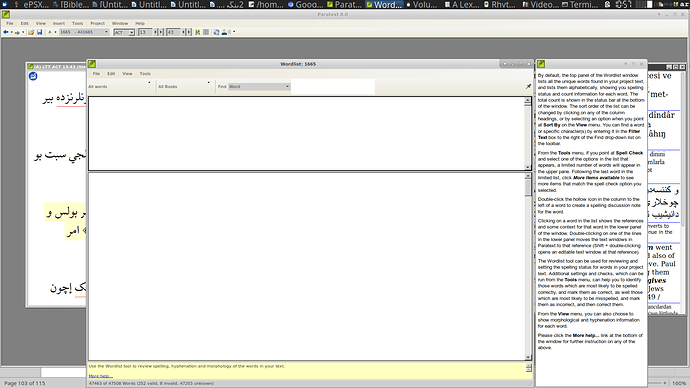This screenshot has height=388, width=690.
Task: Click the user profile icon in toolbar
Action: click(225, 32)
